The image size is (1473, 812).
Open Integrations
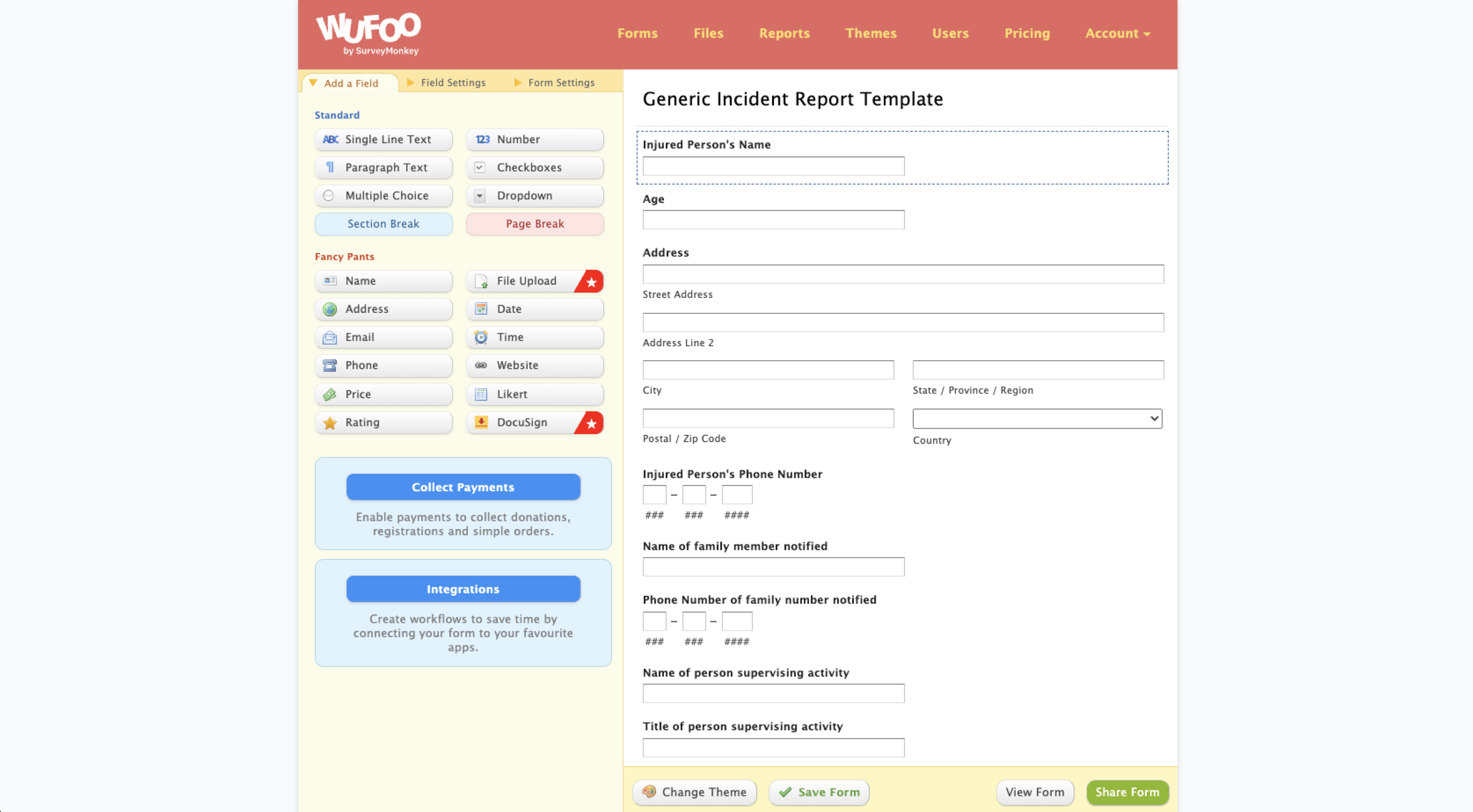click(x=463, y=589)
